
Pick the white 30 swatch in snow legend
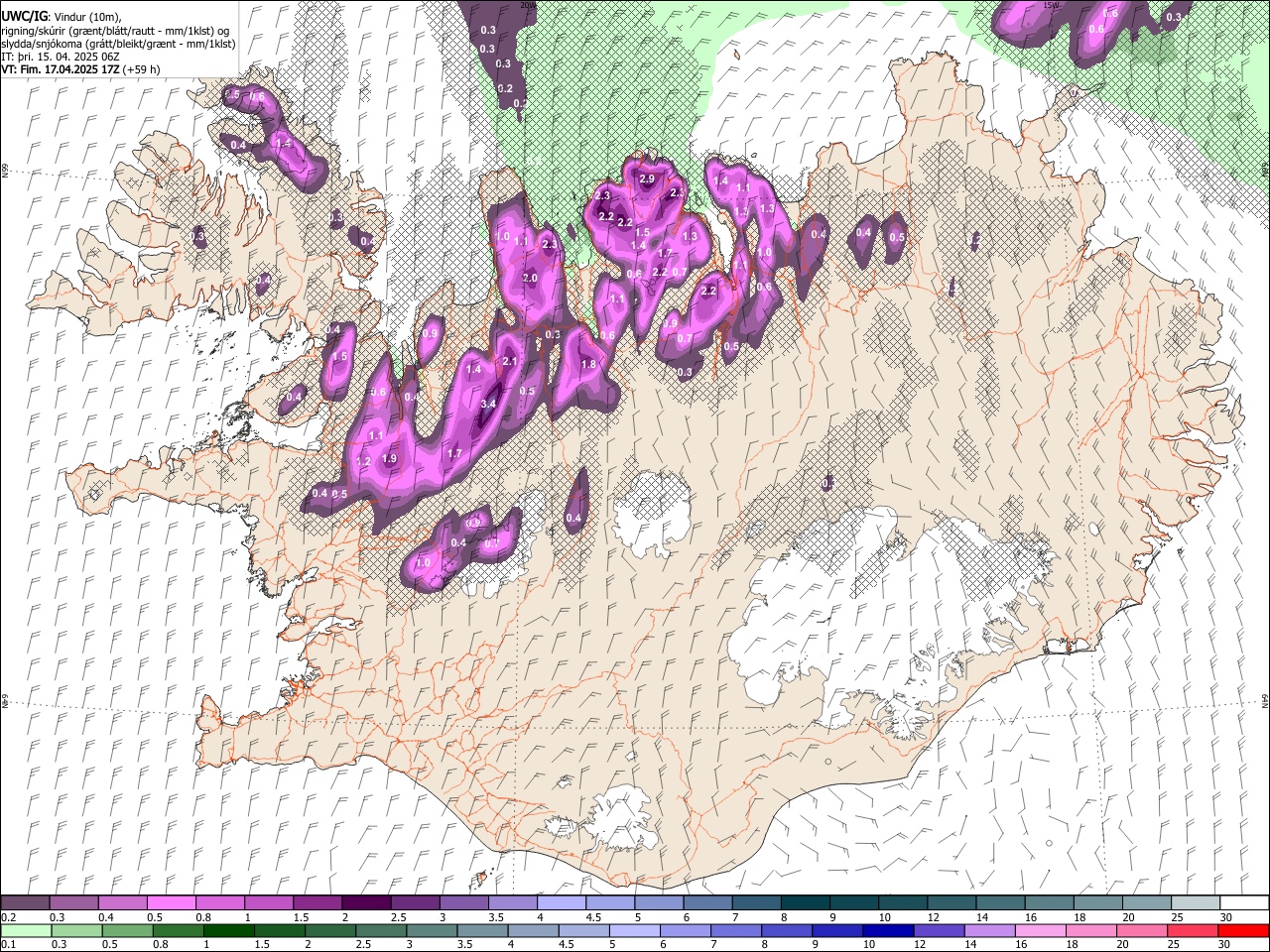1244,903
